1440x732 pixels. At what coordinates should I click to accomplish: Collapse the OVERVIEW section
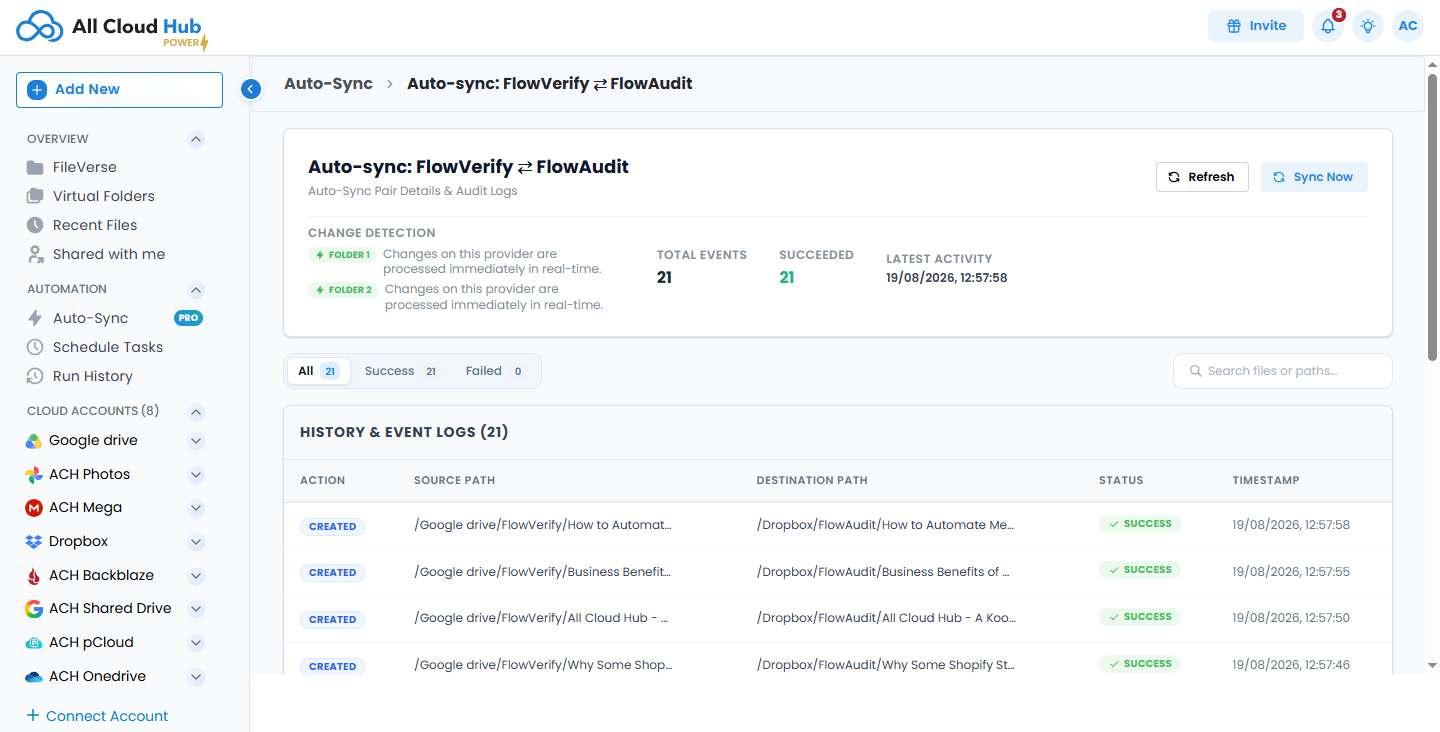pyautogui.click(x=196, y=139)
